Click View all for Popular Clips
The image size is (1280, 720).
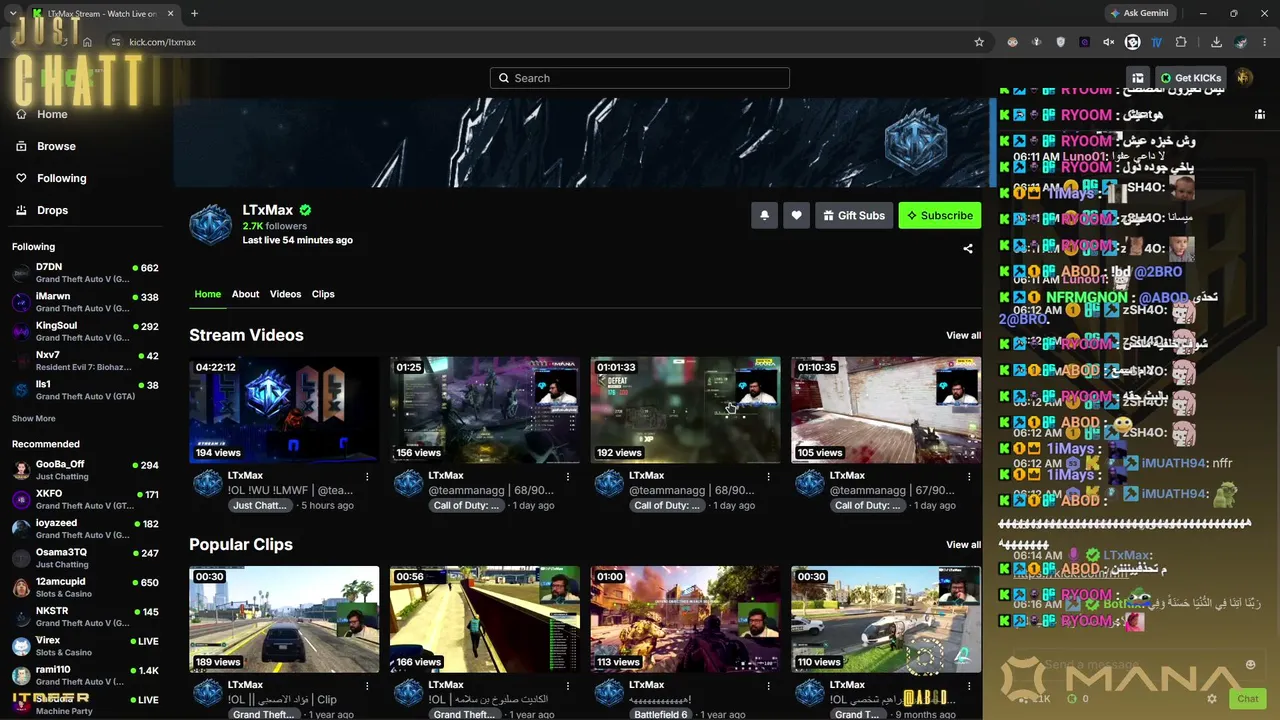click(x=963, y=545)
